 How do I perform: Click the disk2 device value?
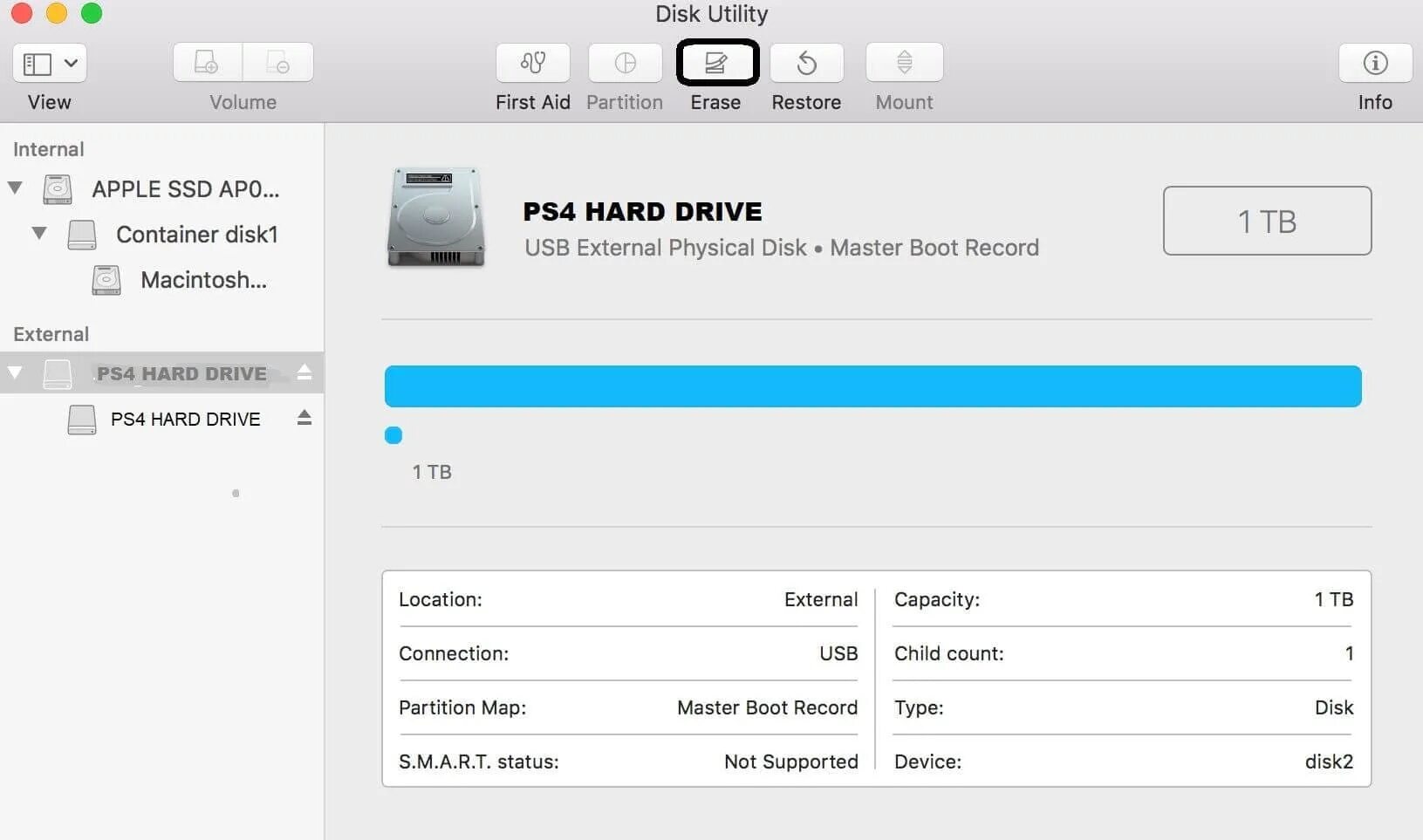(x=1329, y=761)
